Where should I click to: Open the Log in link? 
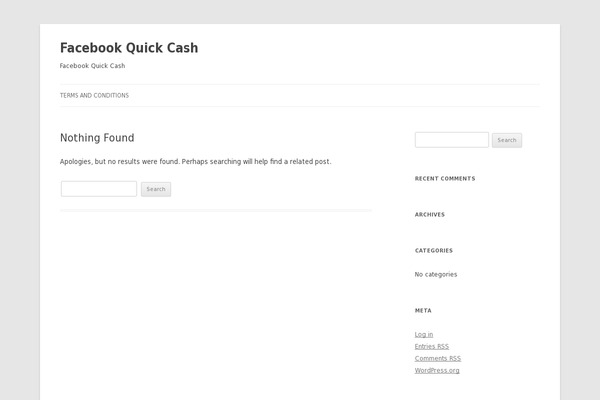[x=424, y=335]
